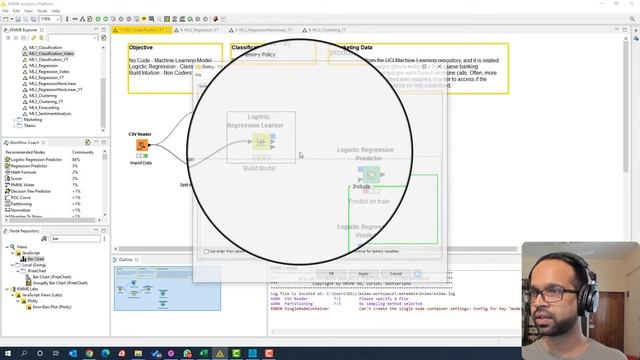The height and width of the screenshot is (360, 640).
Task: Click the Workflow Coach configure icon
Action: (87, 142)
